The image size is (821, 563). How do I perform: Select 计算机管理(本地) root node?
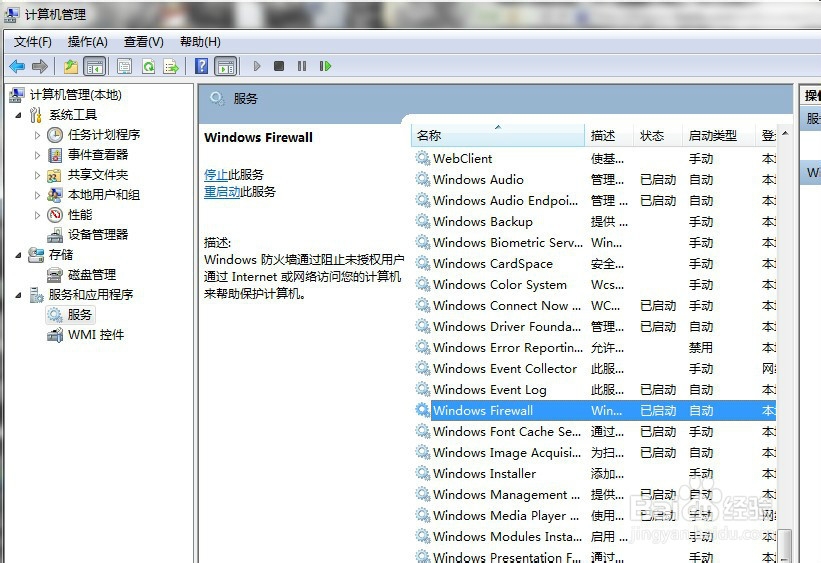pos(75,95)
